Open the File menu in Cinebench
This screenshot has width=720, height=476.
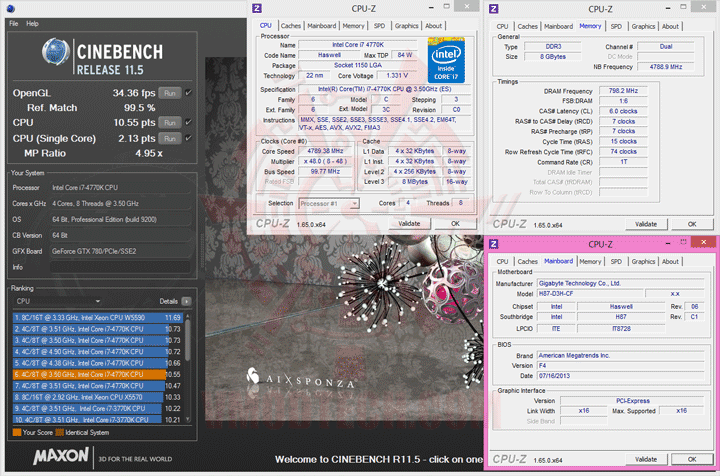coord(14,23)
